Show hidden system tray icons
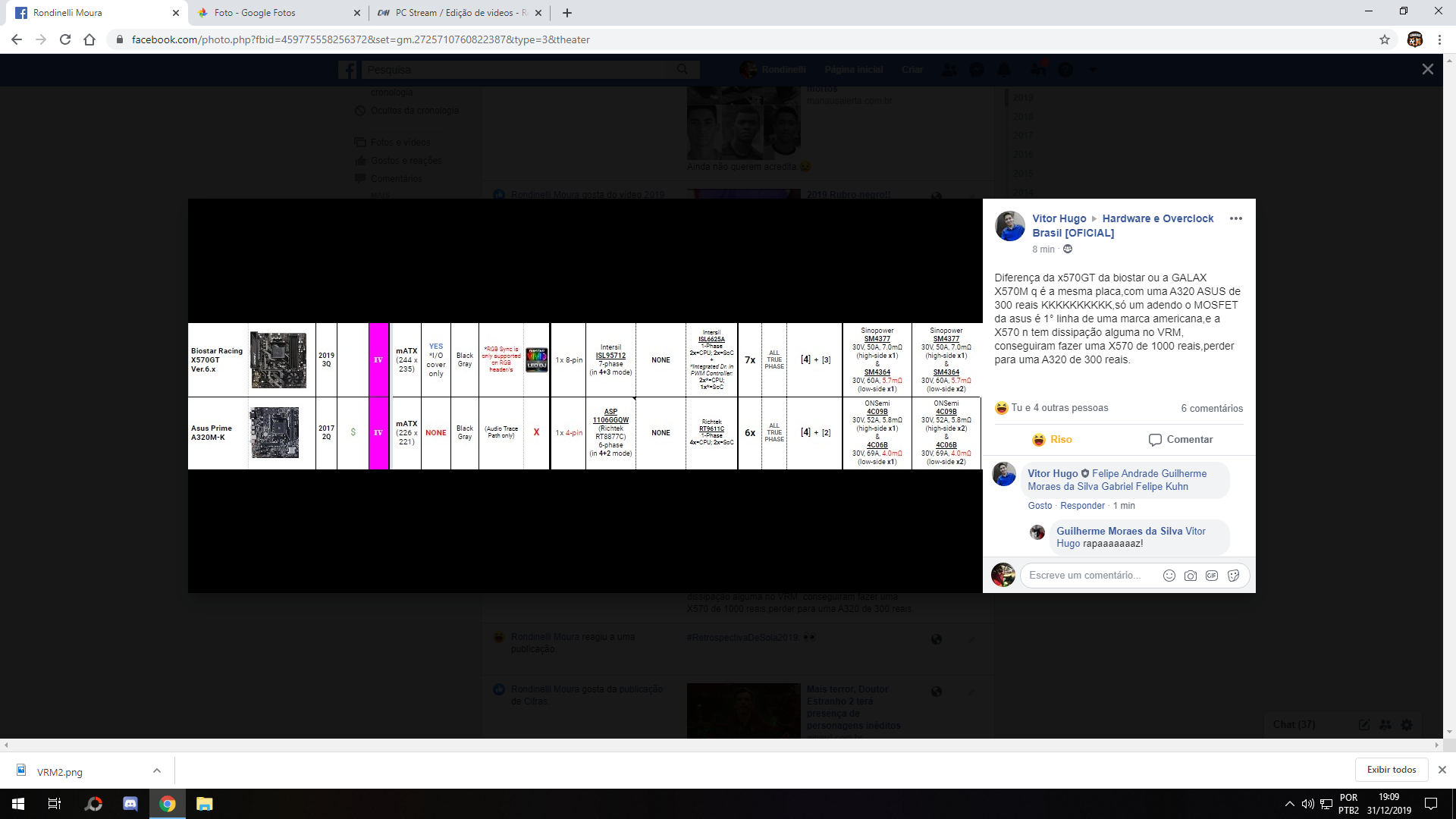1456x819 pixels. 1289,804
